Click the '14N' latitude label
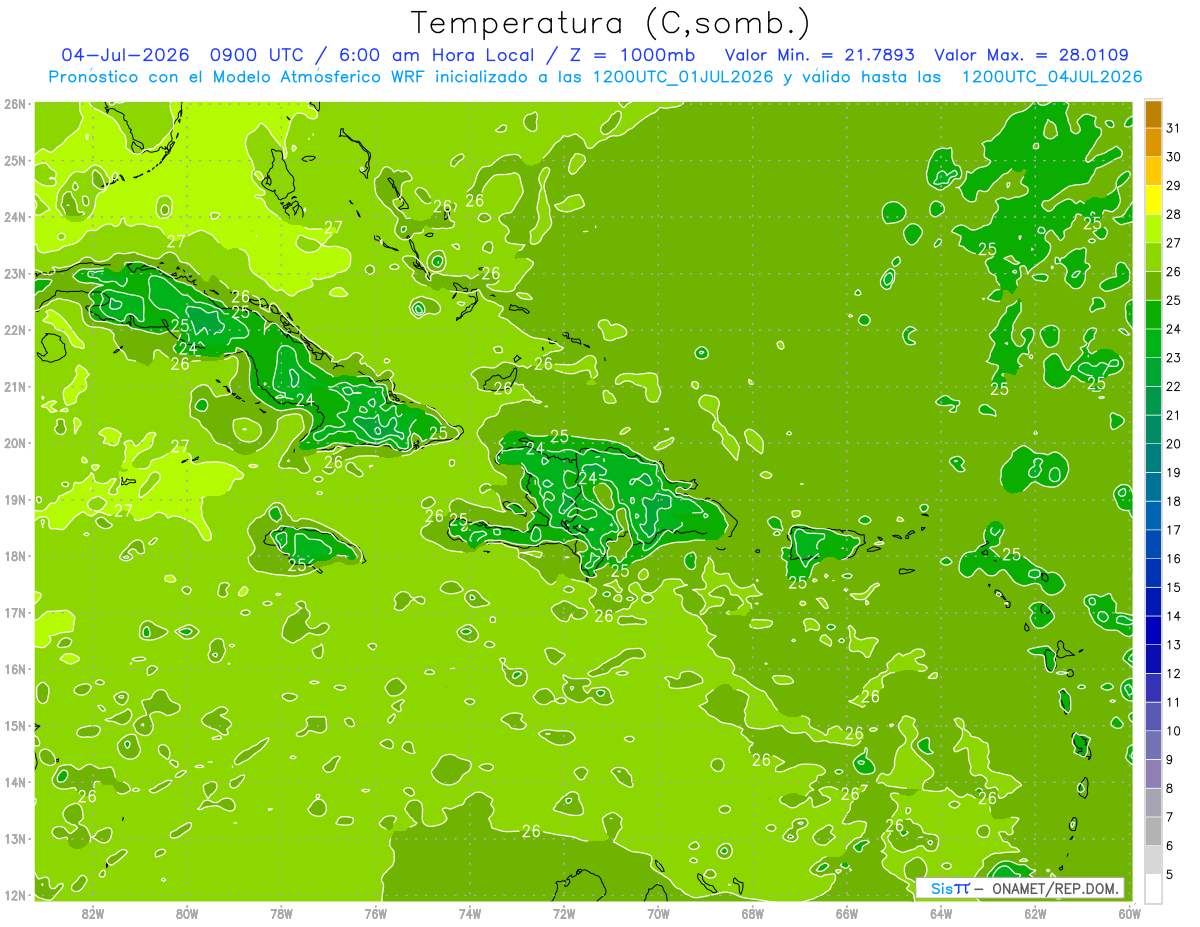Viewport: 1200px width, 927px height. coord(15,782)
